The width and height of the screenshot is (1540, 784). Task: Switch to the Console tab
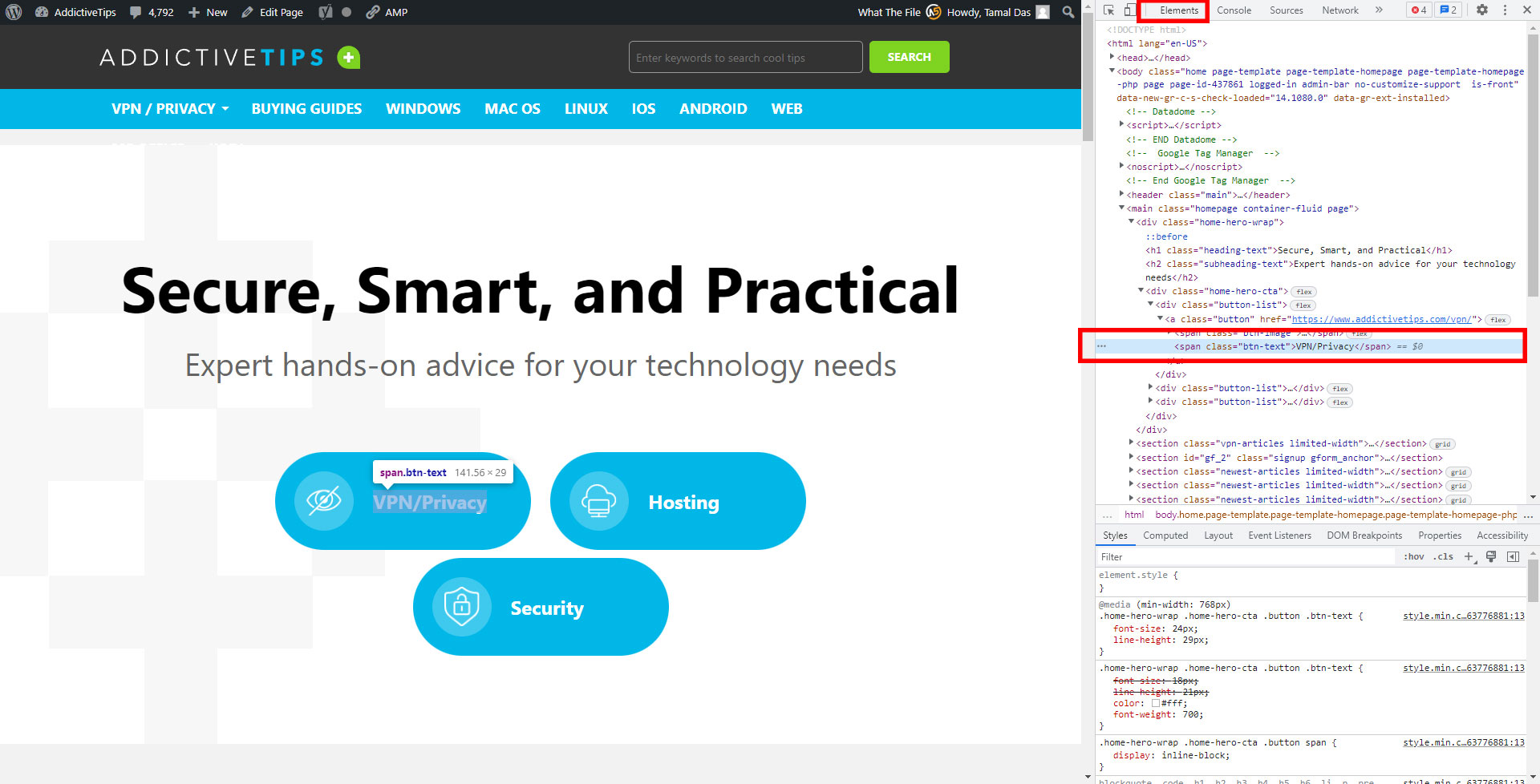[x=1234, y=10]
